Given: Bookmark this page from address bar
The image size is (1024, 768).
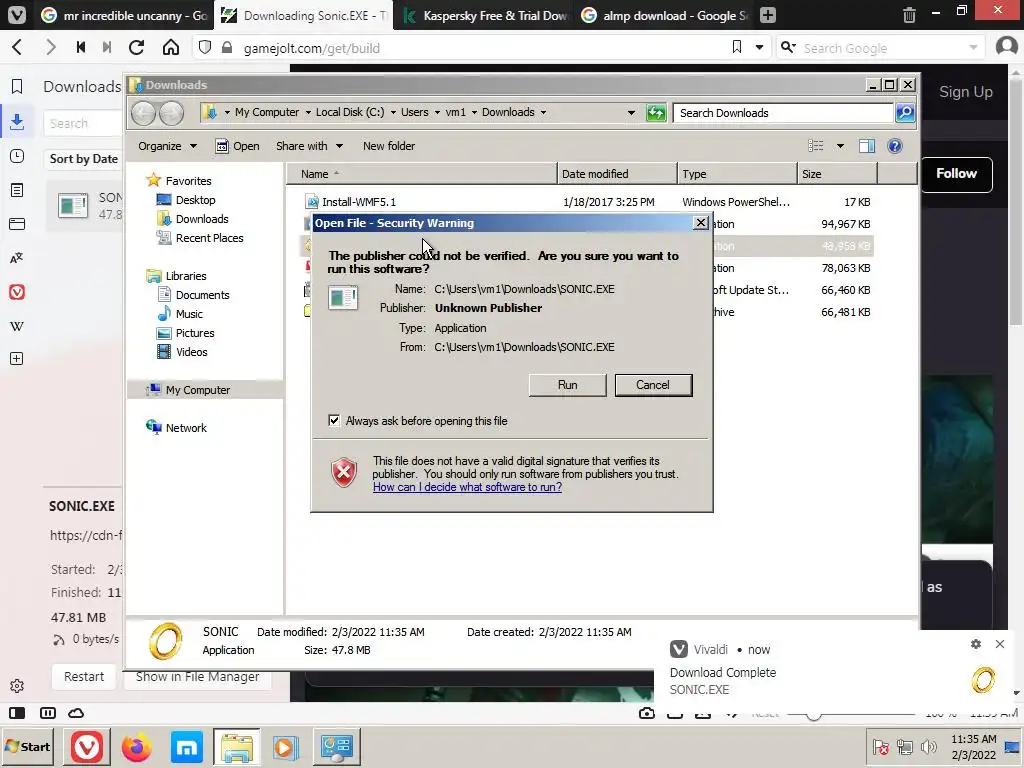Looking at the screenshot, I should 737,47.
